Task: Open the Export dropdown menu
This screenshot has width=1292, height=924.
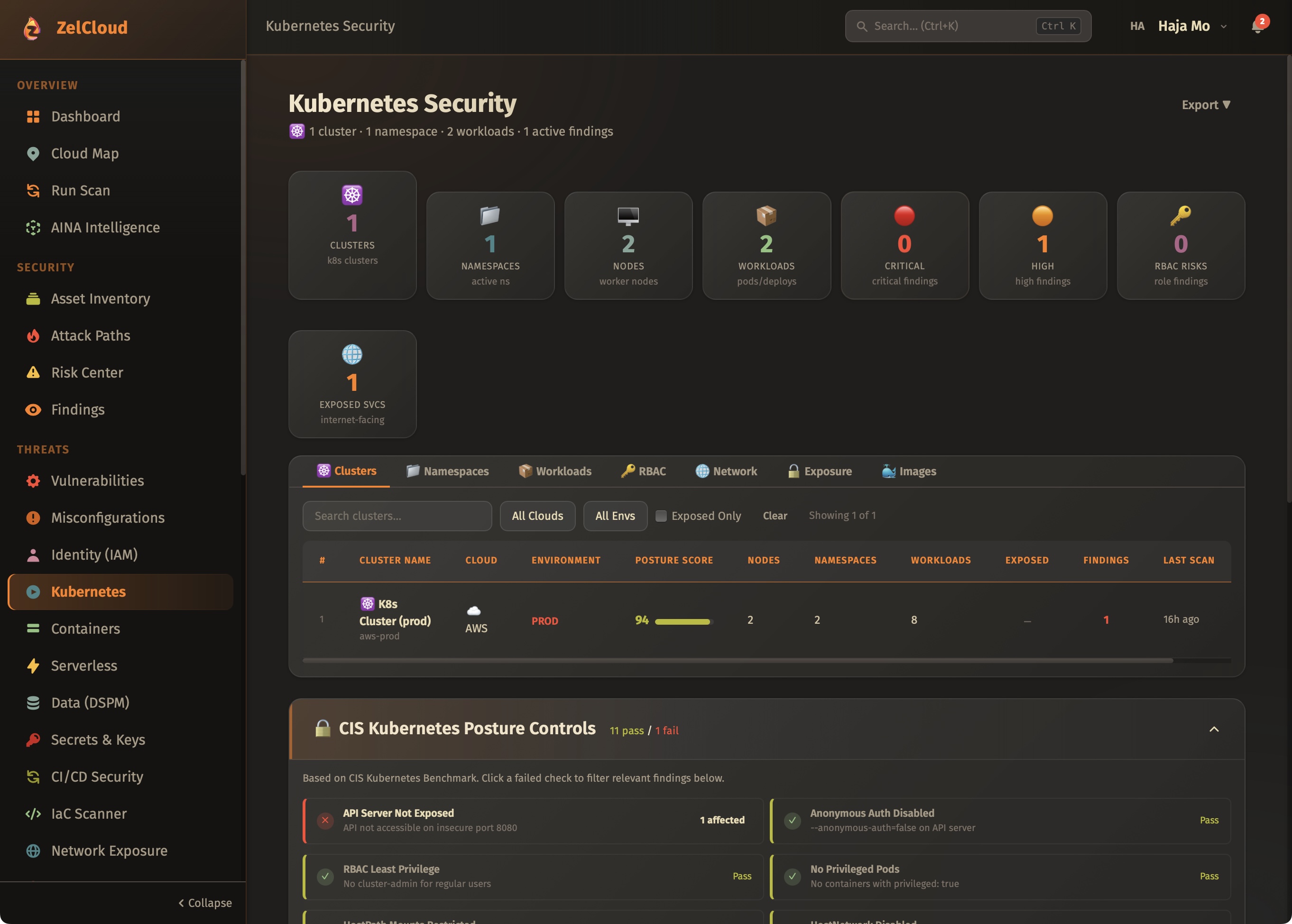Action: [x=1206, y=105]
